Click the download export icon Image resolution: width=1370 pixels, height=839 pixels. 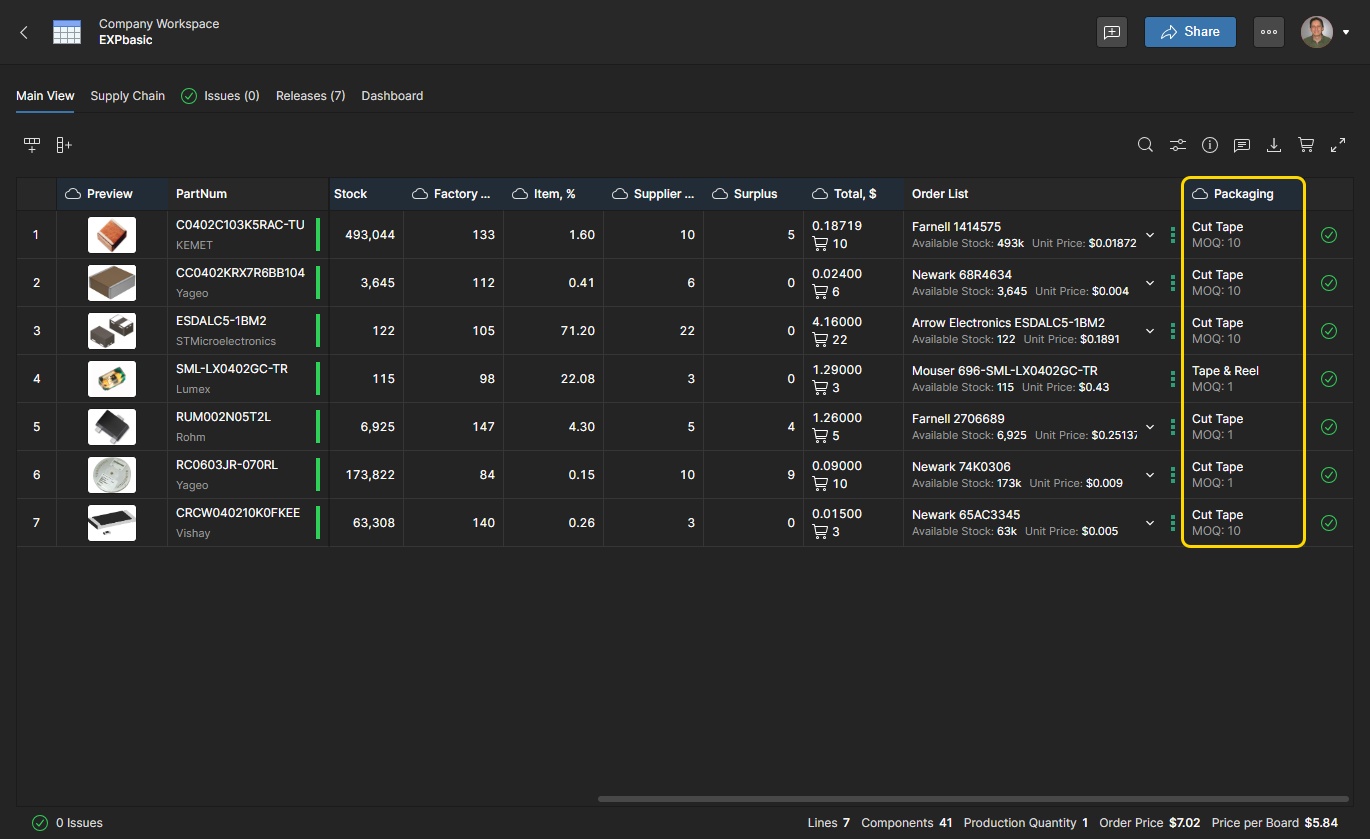coord(1274,145)
